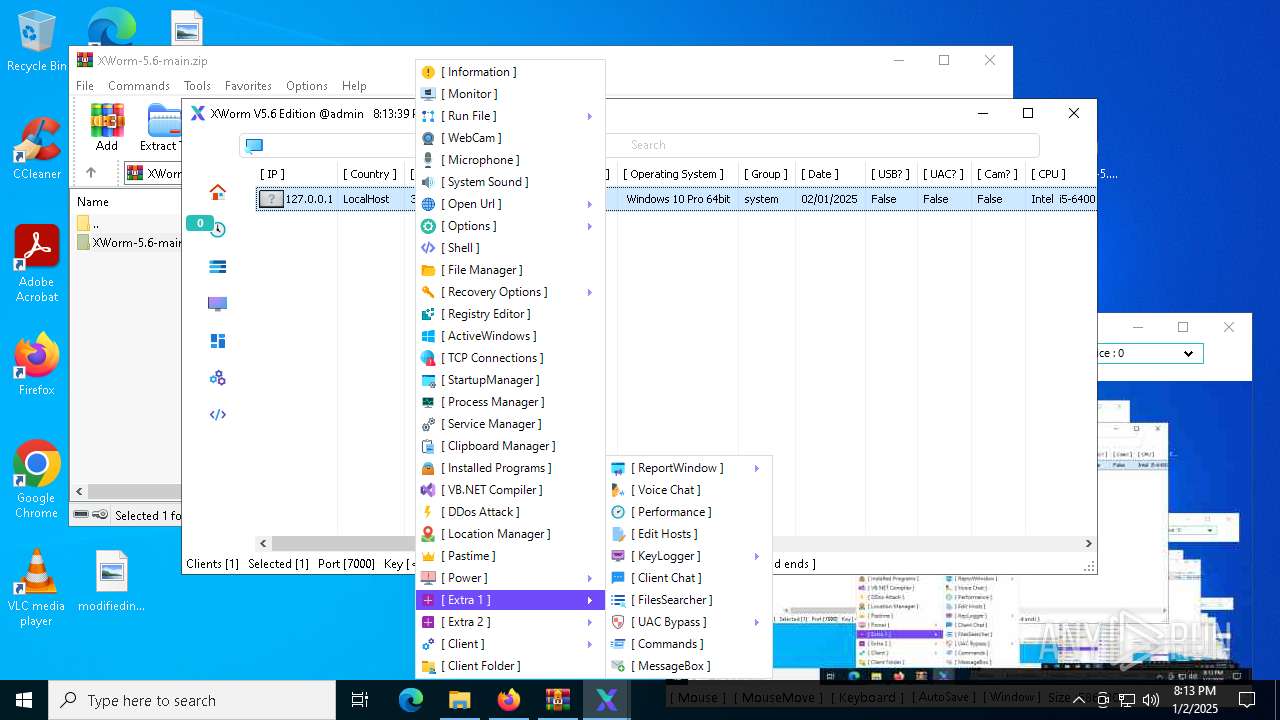This screenshot has height=720, width=1280.
Task: Click the XWorm monitor sidebar icon
Action: pyautogui.click(x=217, y=304)
